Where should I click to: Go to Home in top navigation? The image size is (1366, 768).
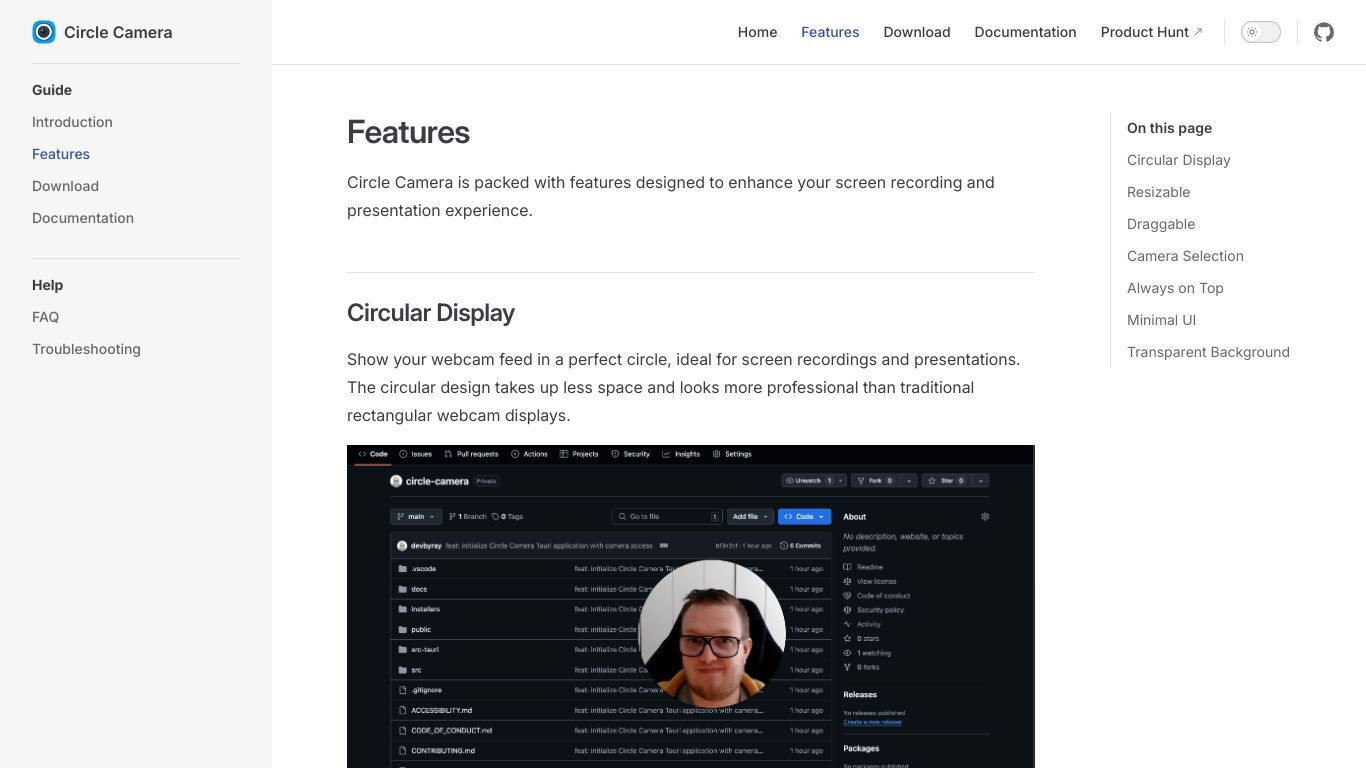[x=757, y=32]
